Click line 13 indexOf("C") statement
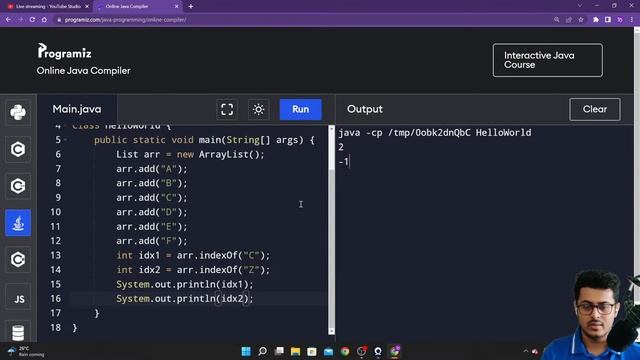This screenshot has height=360, width=640. click(x=193, y=256)
